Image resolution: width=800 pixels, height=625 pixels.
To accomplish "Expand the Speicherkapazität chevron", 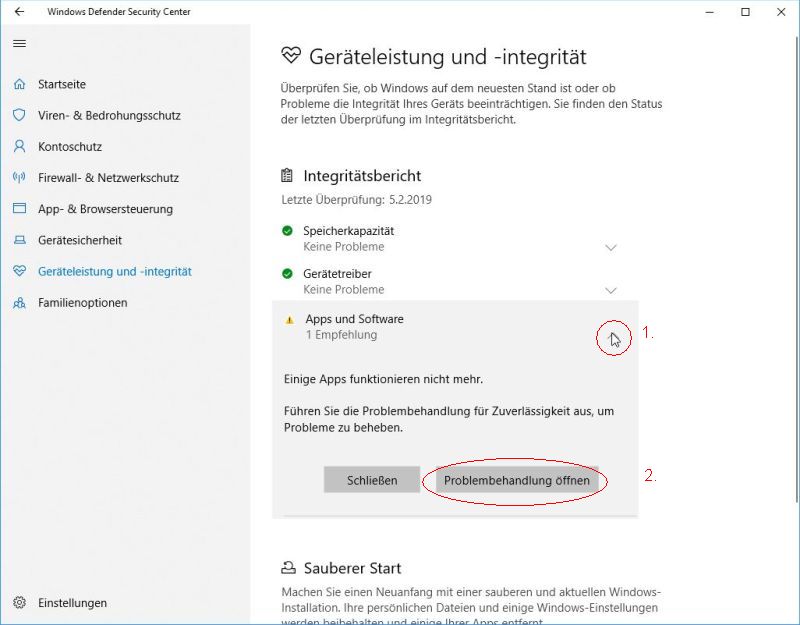I will coord(611,247).
